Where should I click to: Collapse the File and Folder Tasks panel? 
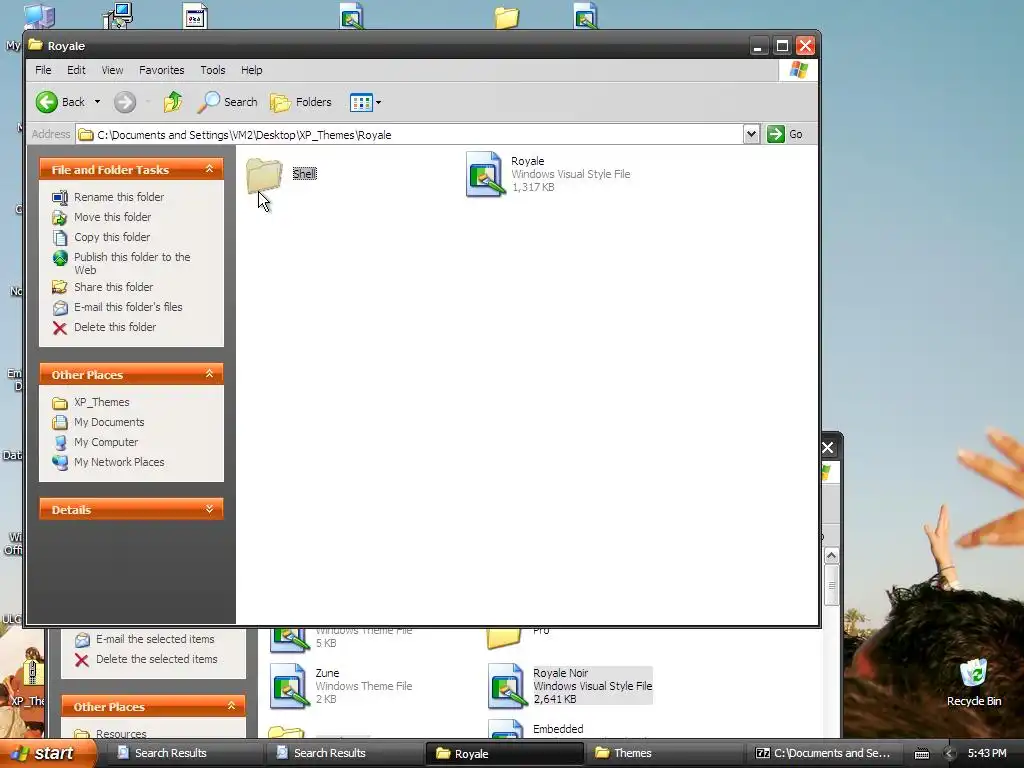210,169
